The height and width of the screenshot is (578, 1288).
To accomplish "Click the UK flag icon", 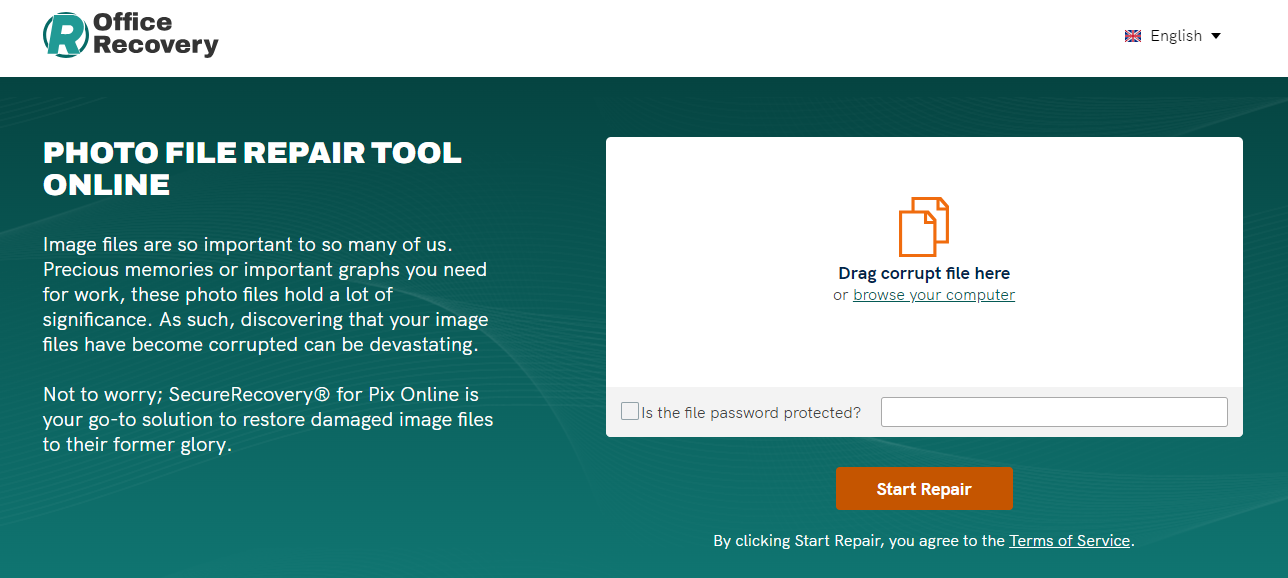I will click(1133, 36).
